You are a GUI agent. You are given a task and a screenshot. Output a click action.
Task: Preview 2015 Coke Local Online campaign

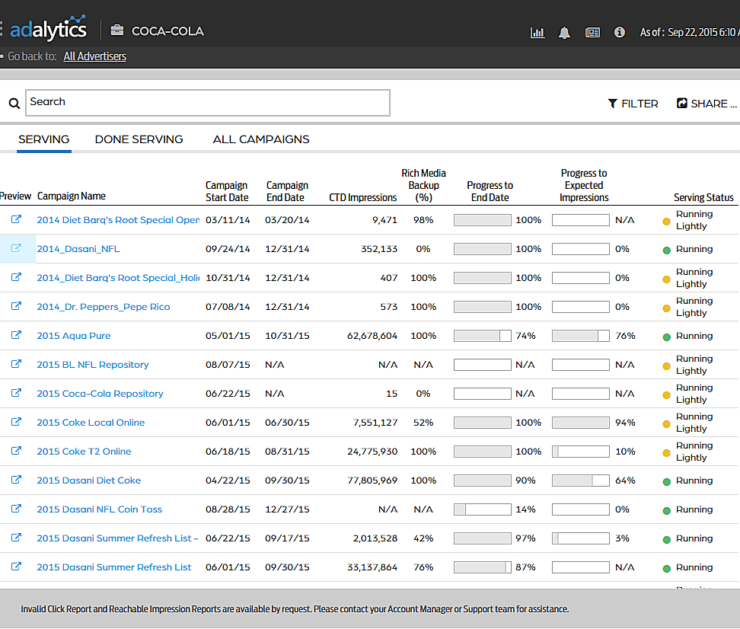(16, 422)
